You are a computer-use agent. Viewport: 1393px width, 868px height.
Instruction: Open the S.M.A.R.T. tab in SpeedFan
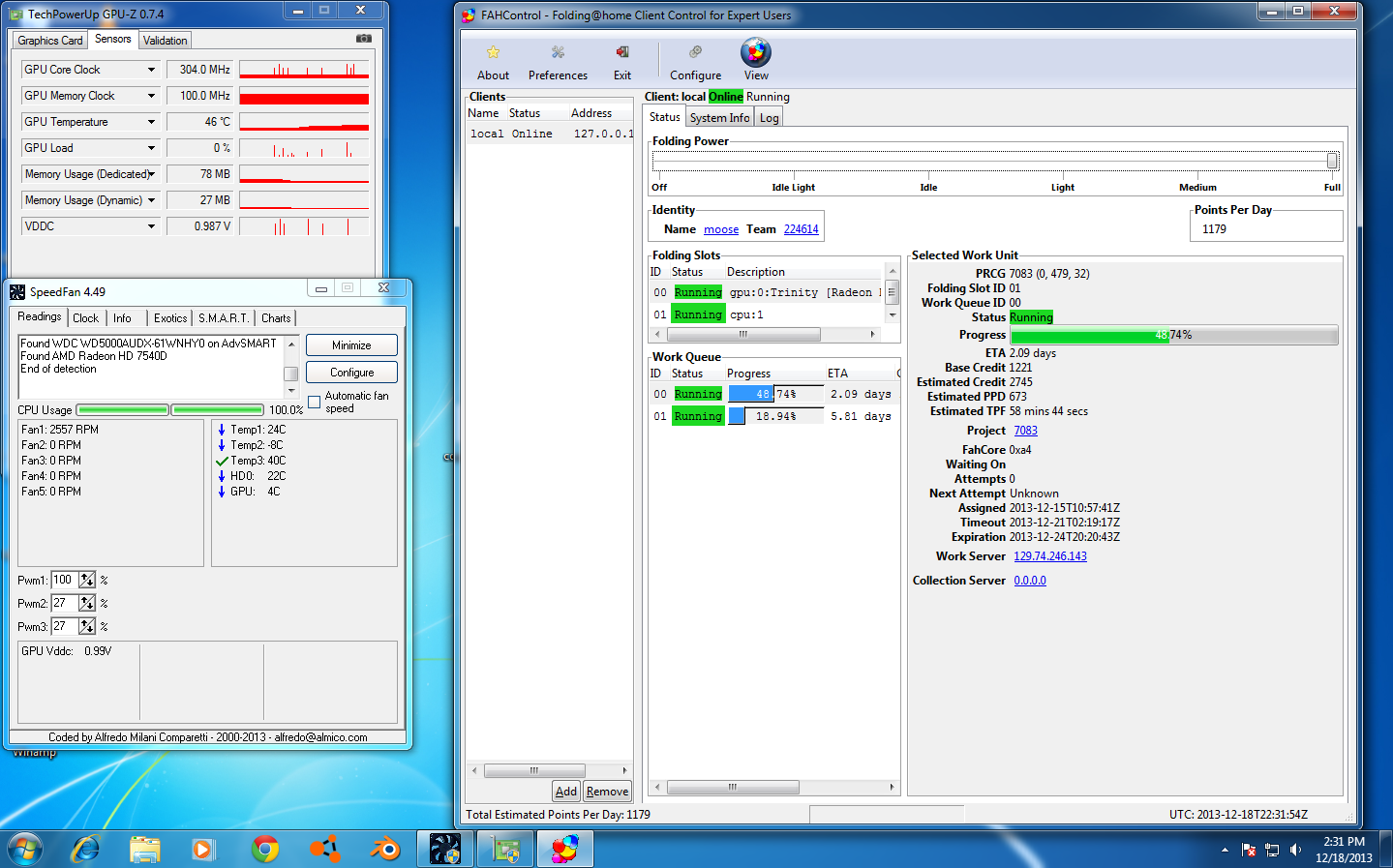tap(224, 318)
